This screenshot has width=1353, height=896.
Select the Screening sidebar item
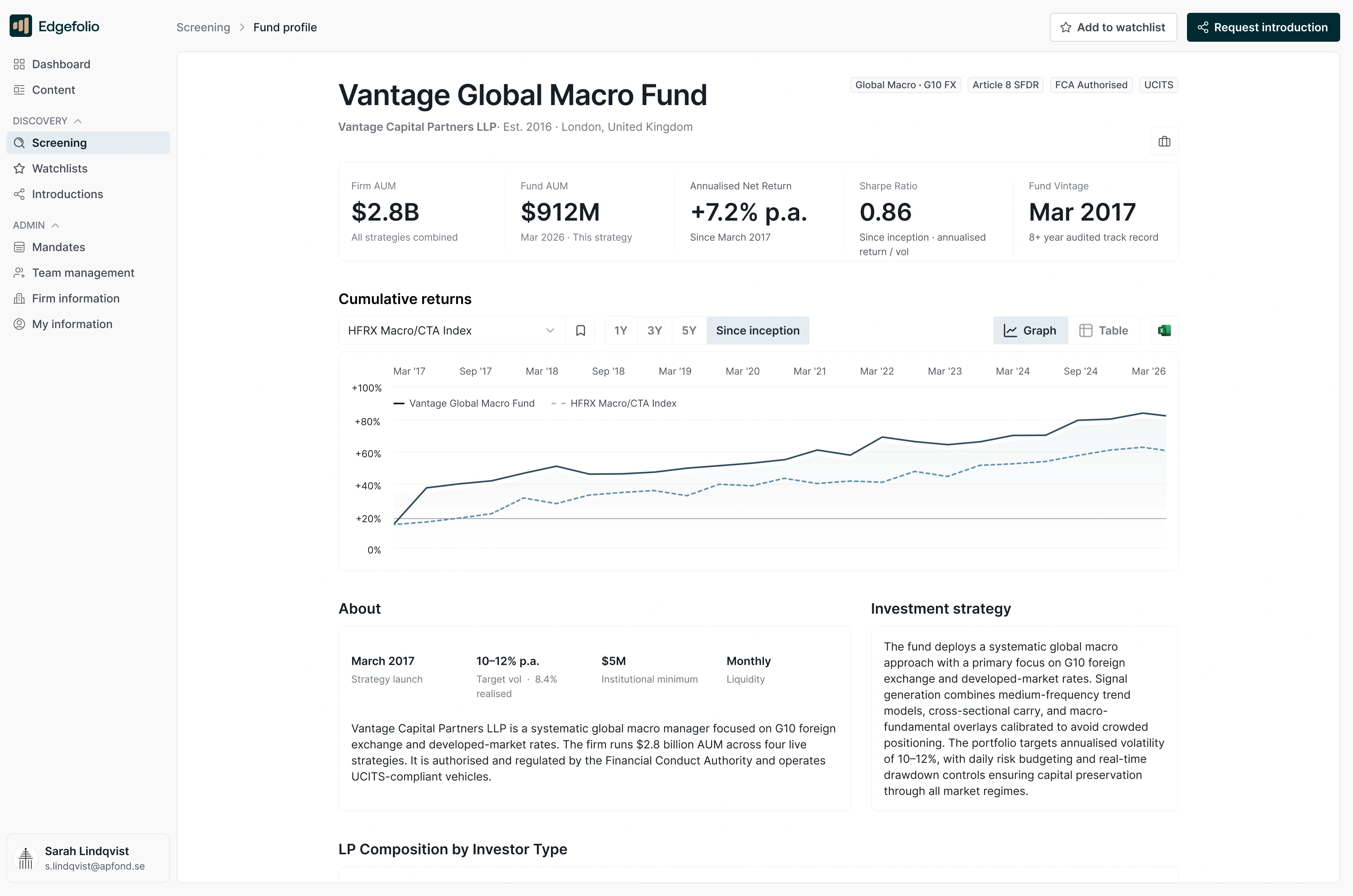88,143
